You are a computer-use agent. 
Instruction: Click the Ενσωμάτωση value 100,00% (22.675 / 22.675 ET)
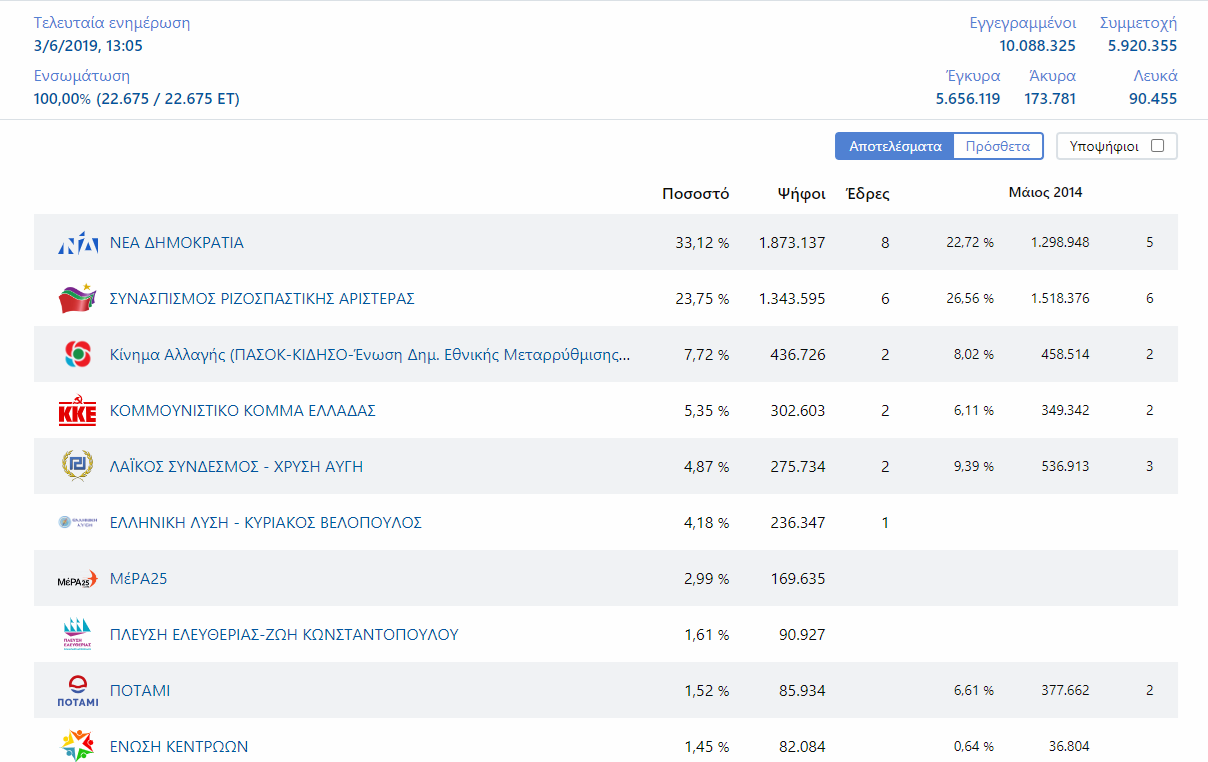click(137, 99)
